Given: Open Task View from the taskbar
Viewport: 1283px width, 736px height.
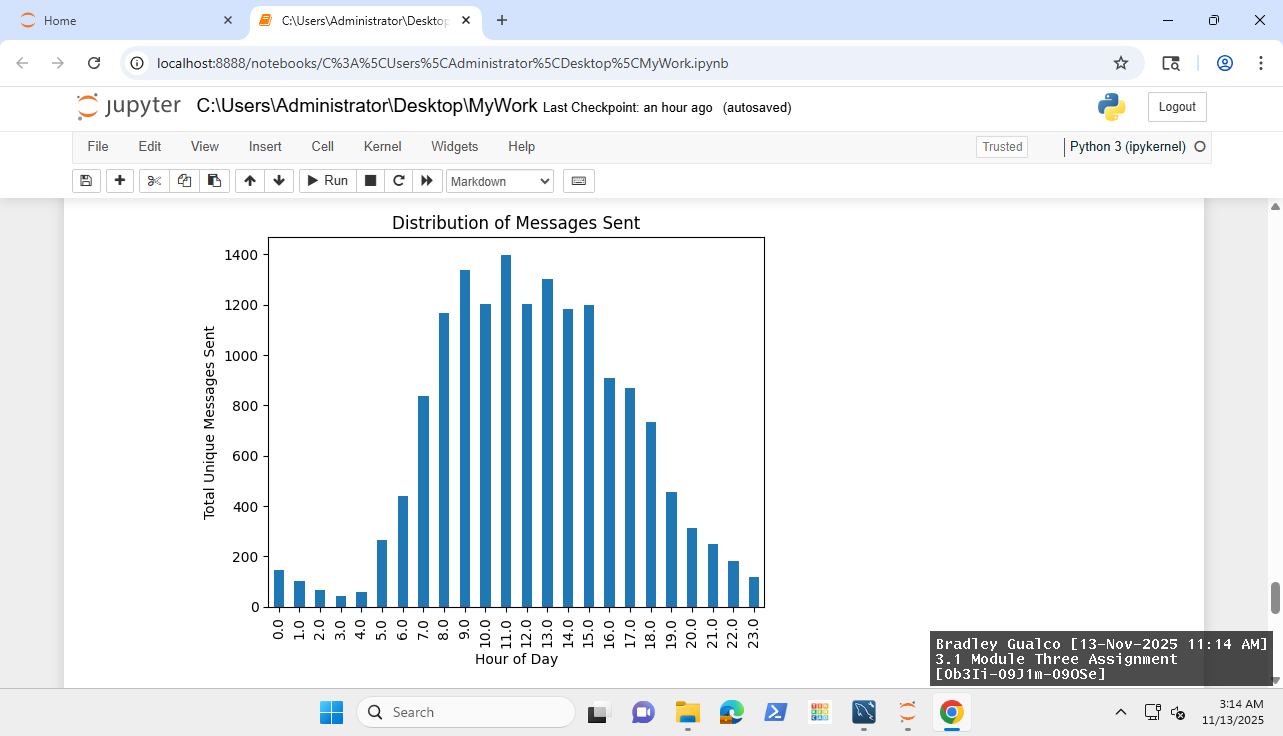Looking at the screenshot, I should coord(598,712).
